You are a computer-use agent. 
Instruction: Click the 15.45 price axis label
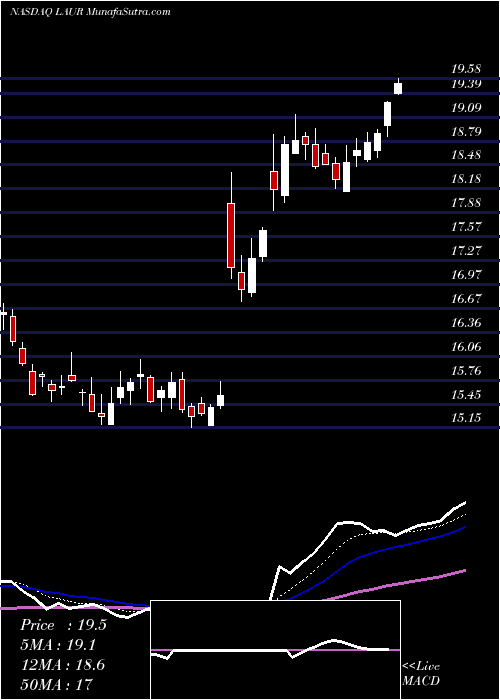click(x=465, y=394)
